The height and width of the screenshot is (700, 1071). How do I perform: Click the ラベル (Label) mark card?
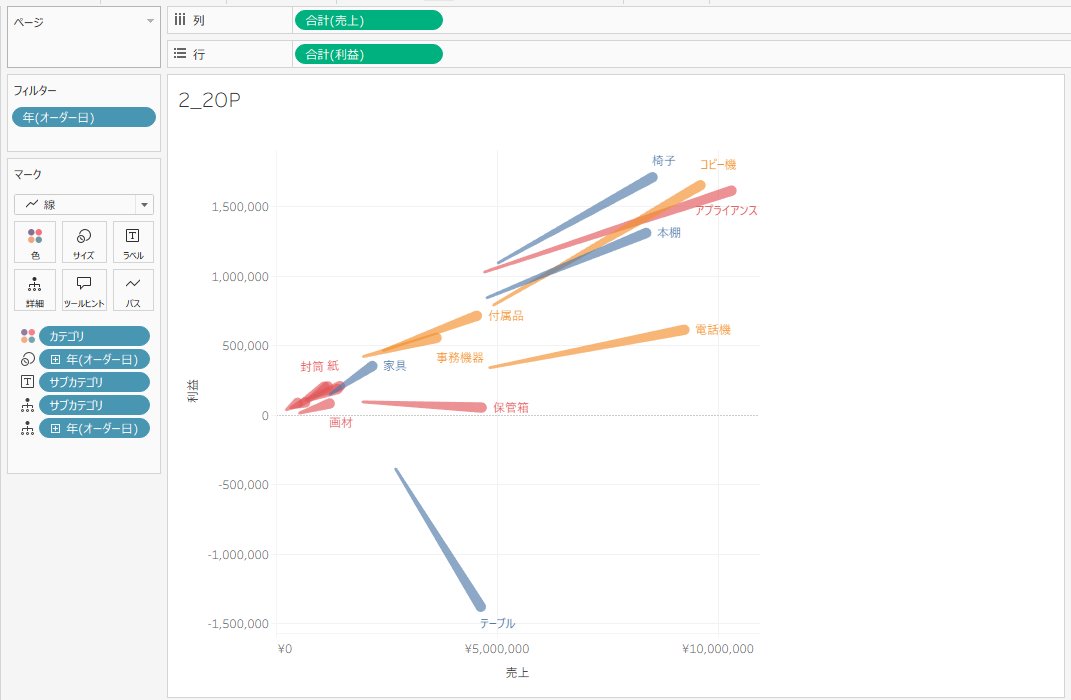[132, 242]
